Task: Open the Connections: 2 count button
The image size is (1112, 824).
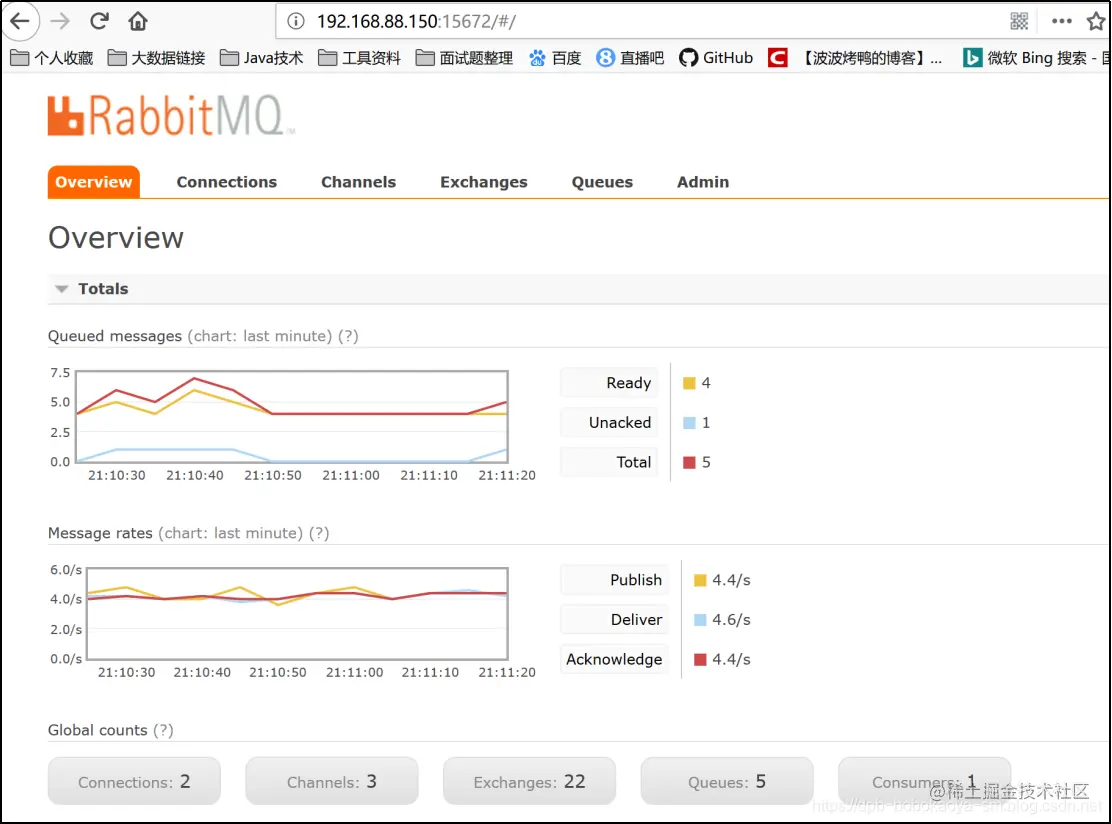Action: [x=134, y=781]
